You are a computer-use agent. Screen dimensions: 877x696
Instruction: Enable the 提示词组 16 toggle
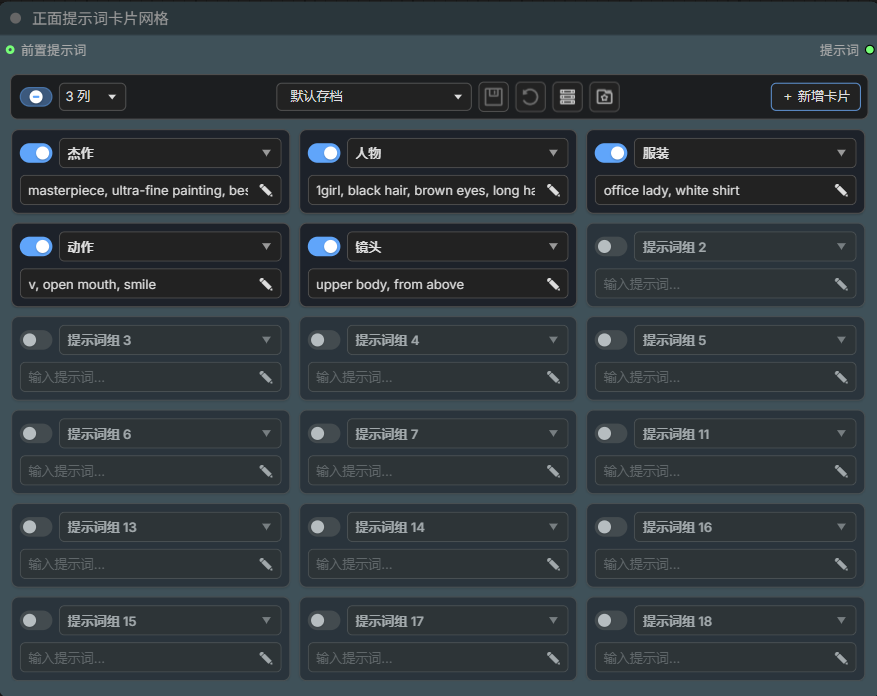coord(611,526)
